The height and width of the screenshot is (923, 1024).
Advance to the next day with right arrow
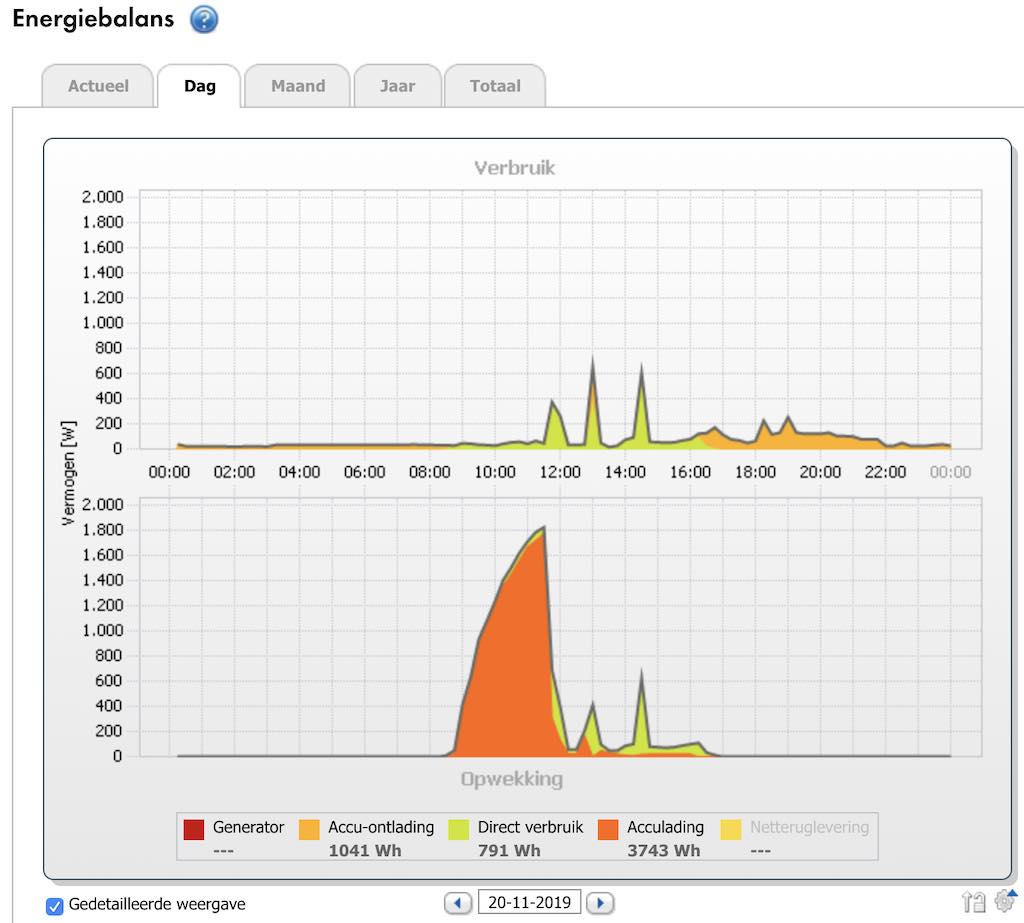pyautogui.click(x=599, y=903)
